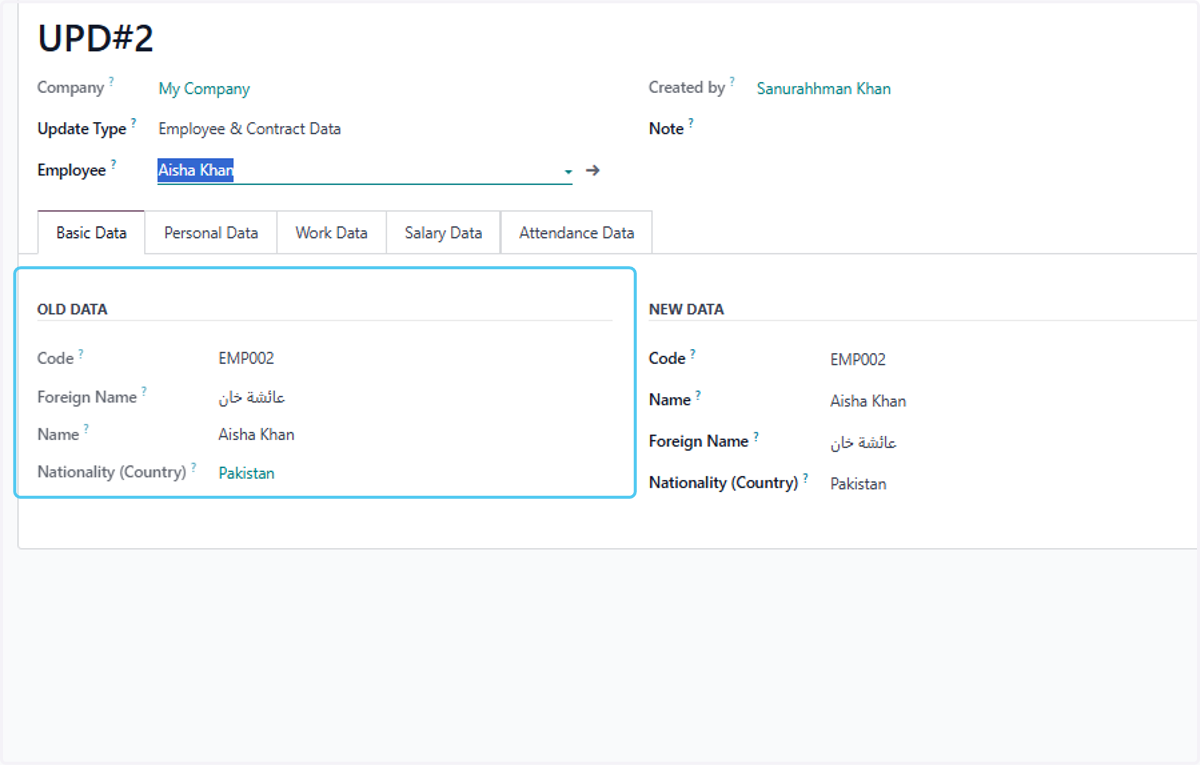Show help tooltip for Old Data Foreign Name
Screen dimensions: 1200x765
tap(144, 391)
